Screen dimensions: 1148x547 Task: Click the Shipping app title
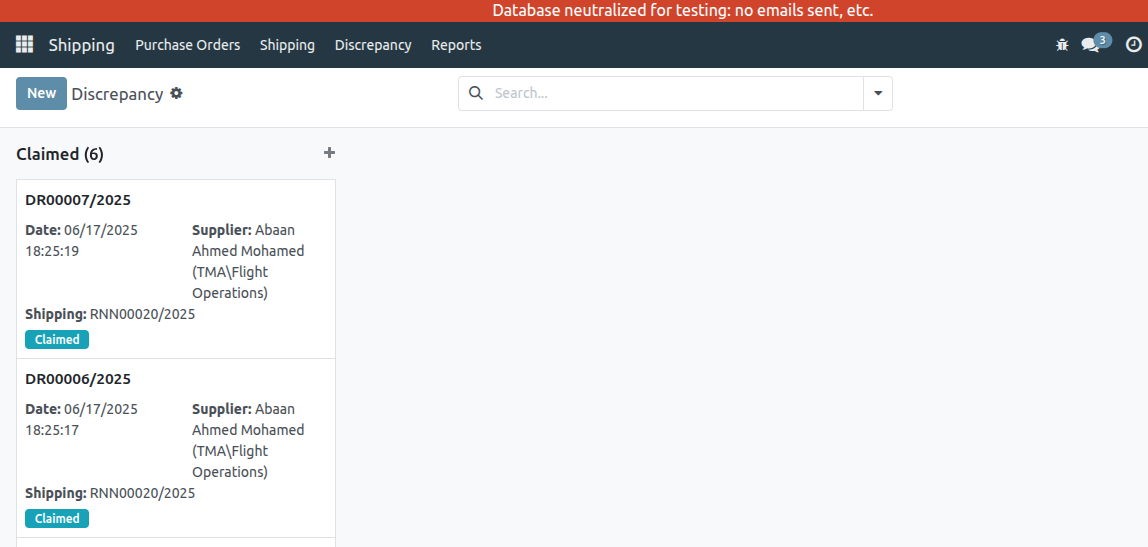(81, 45)
